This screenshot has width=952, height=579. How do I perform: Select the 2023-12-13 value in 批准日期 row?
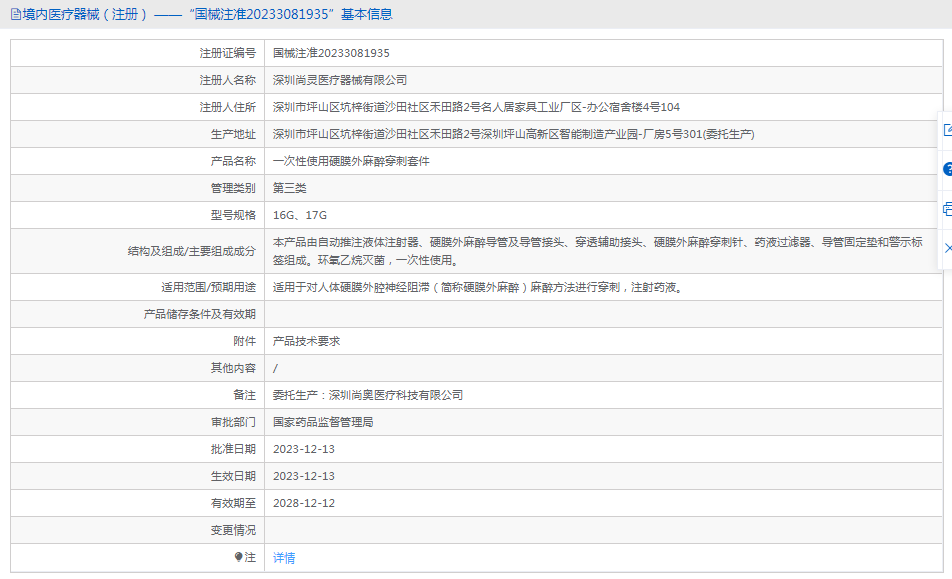304,449
